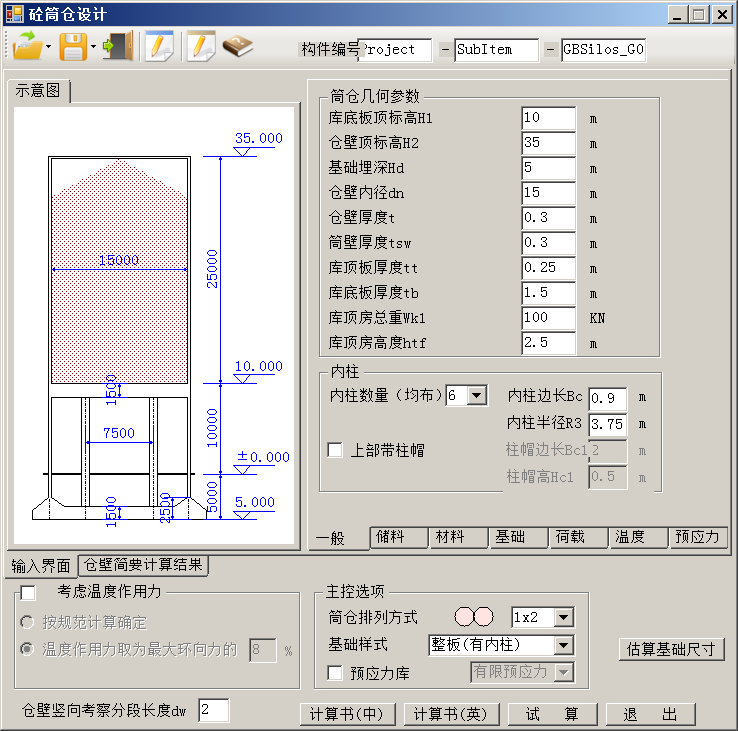Click the 计算书(英) button
Viewport: 738px width, 731px height.
pos(451,714)
